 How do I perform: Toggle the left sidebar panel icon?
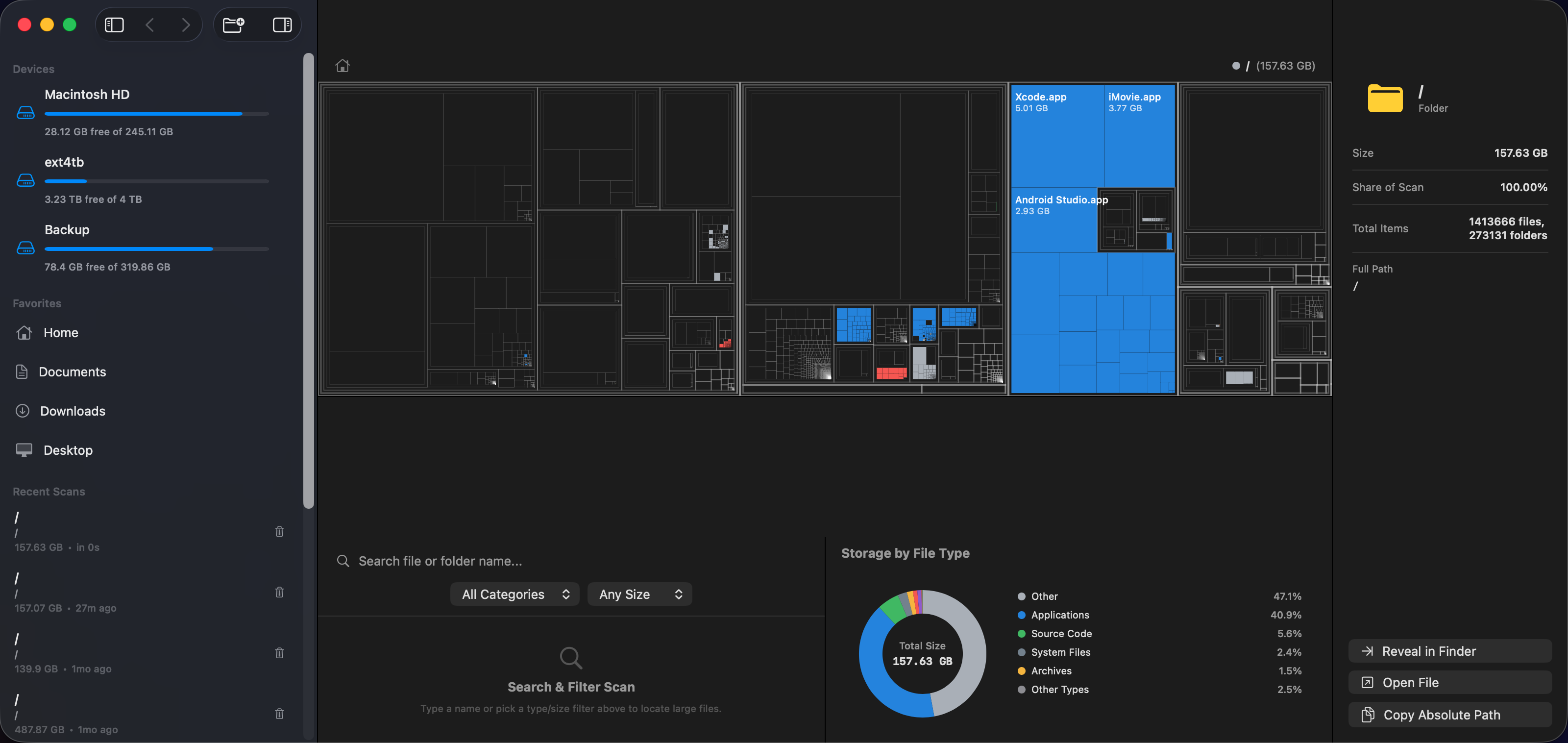coord(114,25)
